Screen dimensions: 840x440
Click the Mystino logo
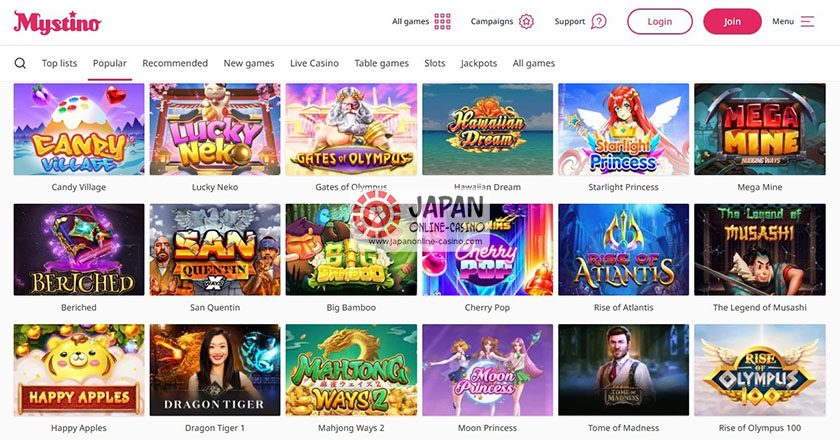[57, 23]
